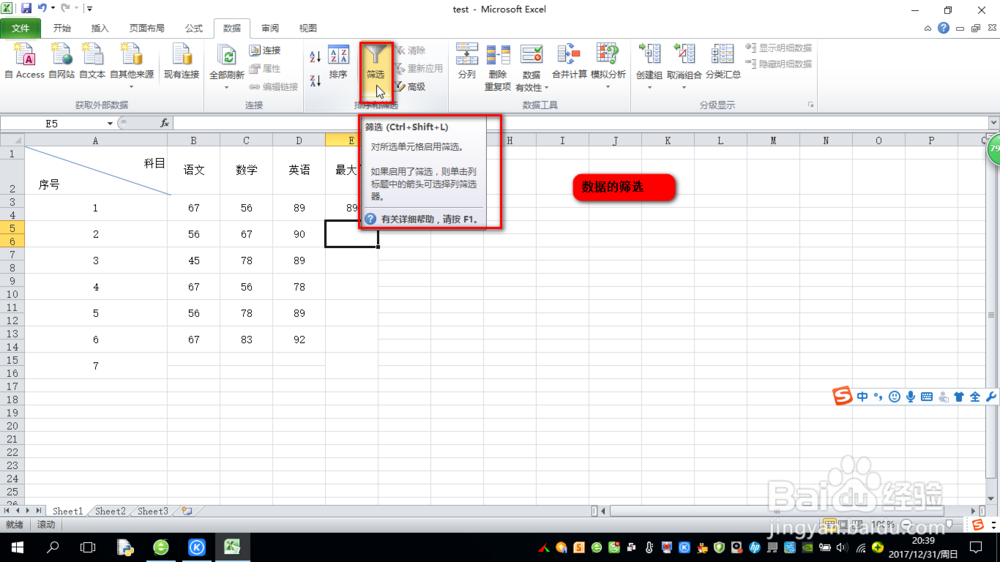Go to the first sheet navigation arrow
Image resolution: width=1000 pixels, height=562 pixels.
pyautogui.click(x=6, y=511)
